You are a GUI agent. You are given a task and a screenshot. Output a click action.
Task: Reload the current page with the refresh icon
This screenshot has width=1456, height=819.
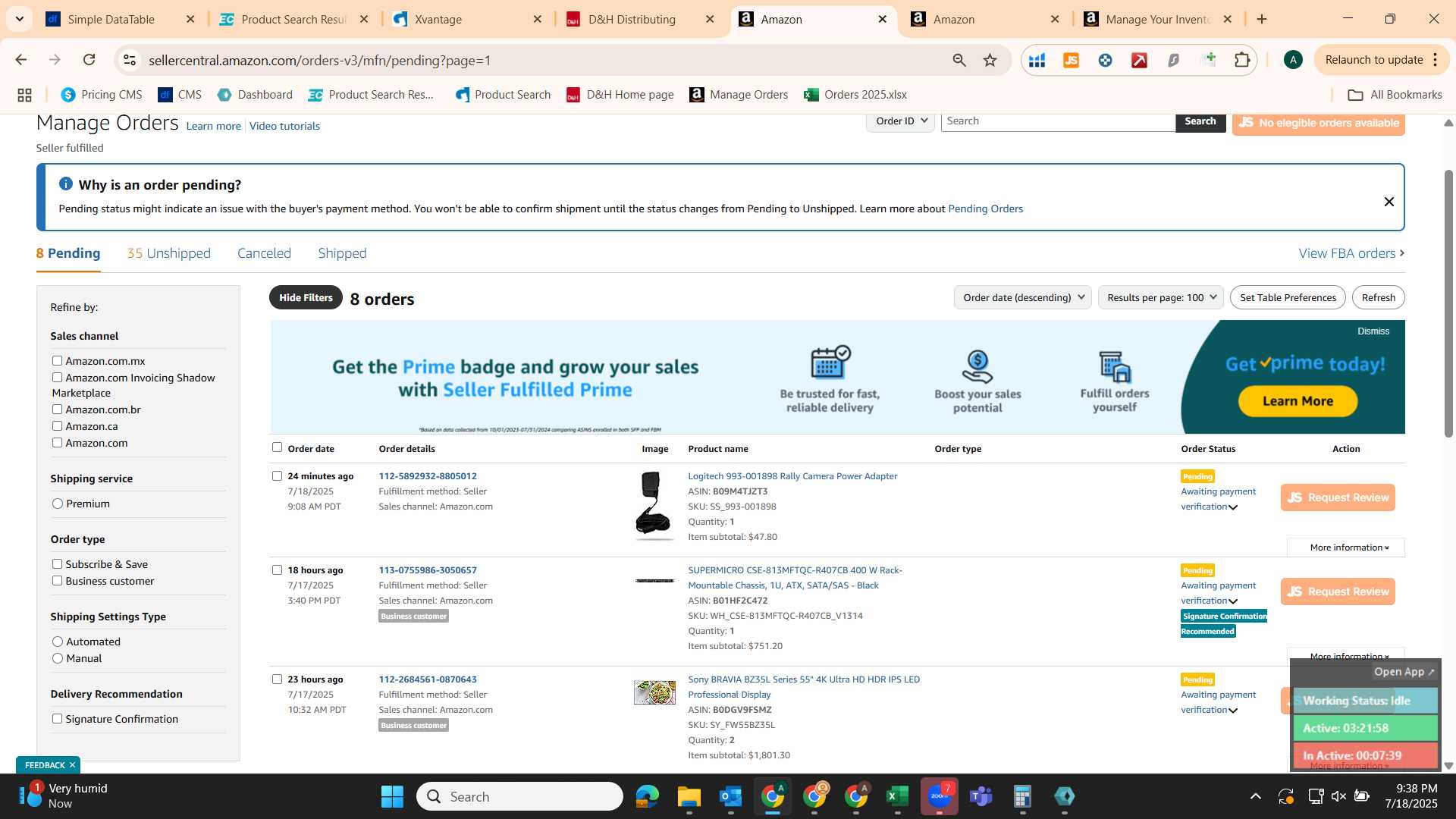(x=89, y=60)
